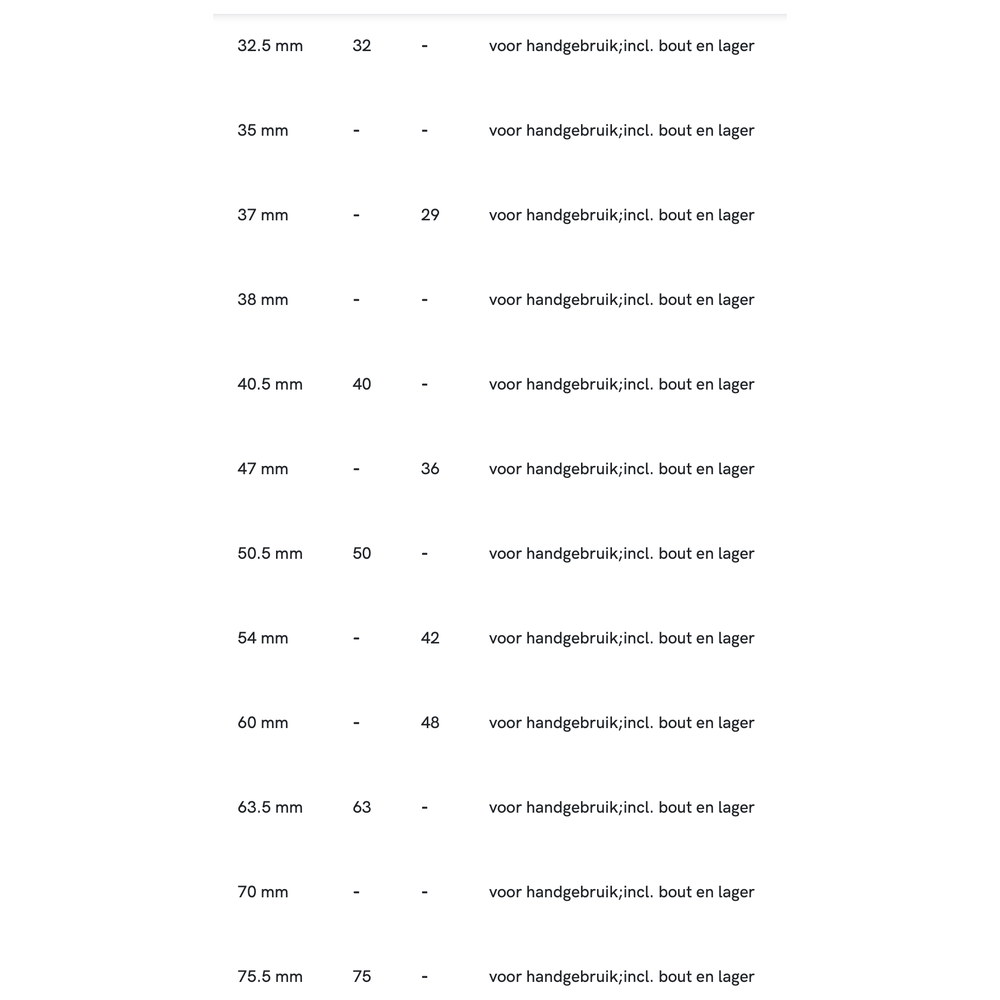Click the 75.5 mm size cell
The image size is (1000, 1000).
(x=270, y=977)
